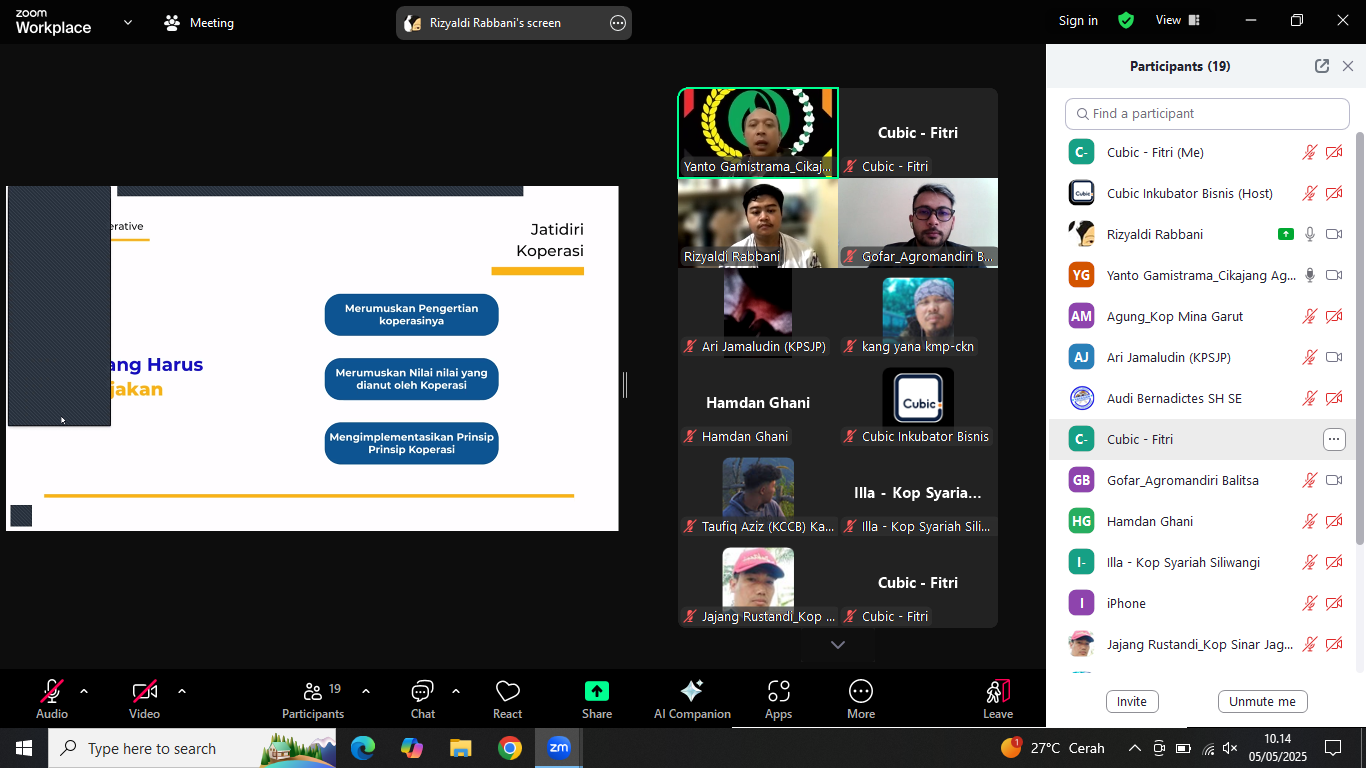This screenshot has width=1366, height=768.
Task: Click Sign in at top bar
Action: pos(1078,20)
